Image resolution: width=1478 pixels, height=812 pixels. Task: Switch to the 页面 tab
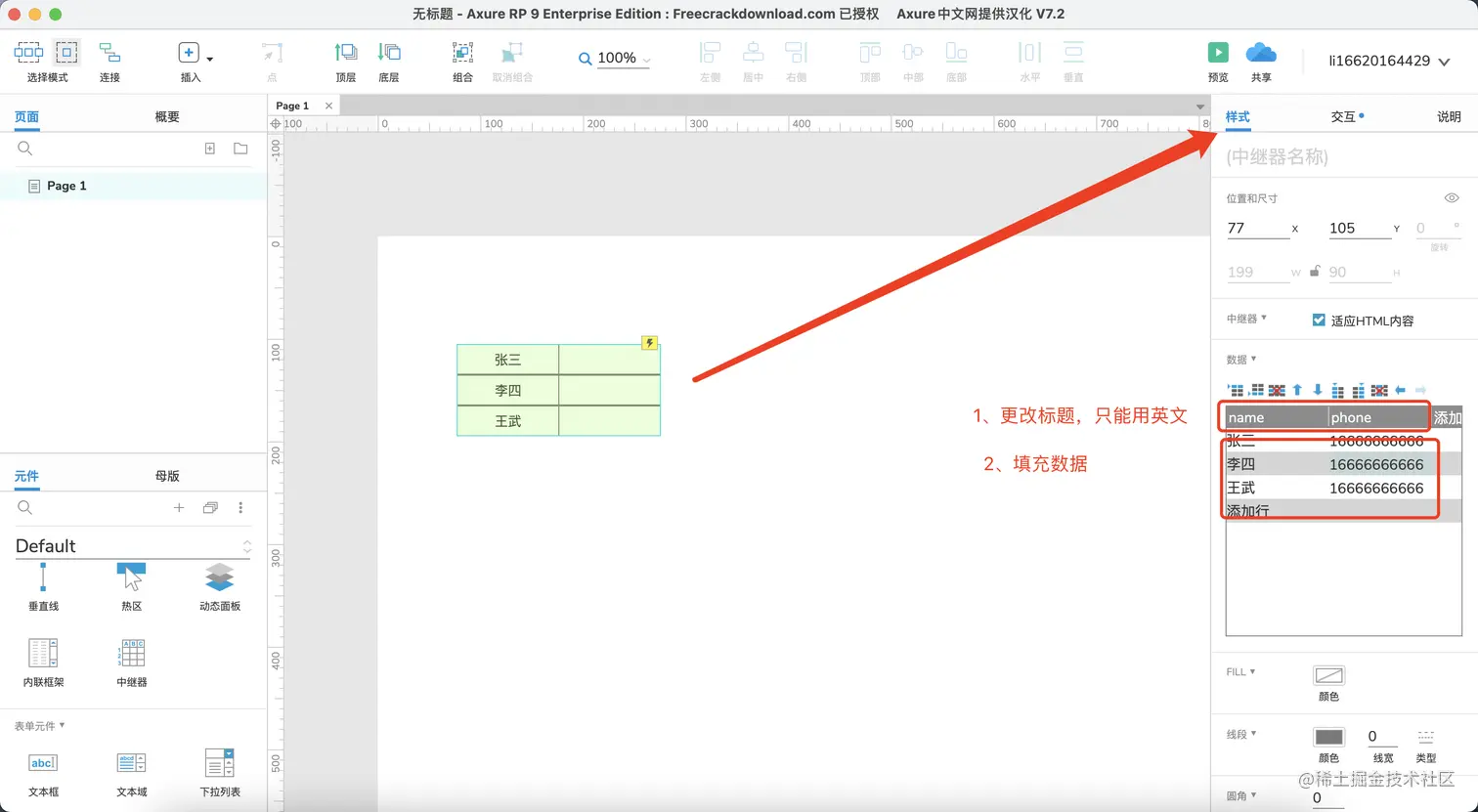(26, 116)
